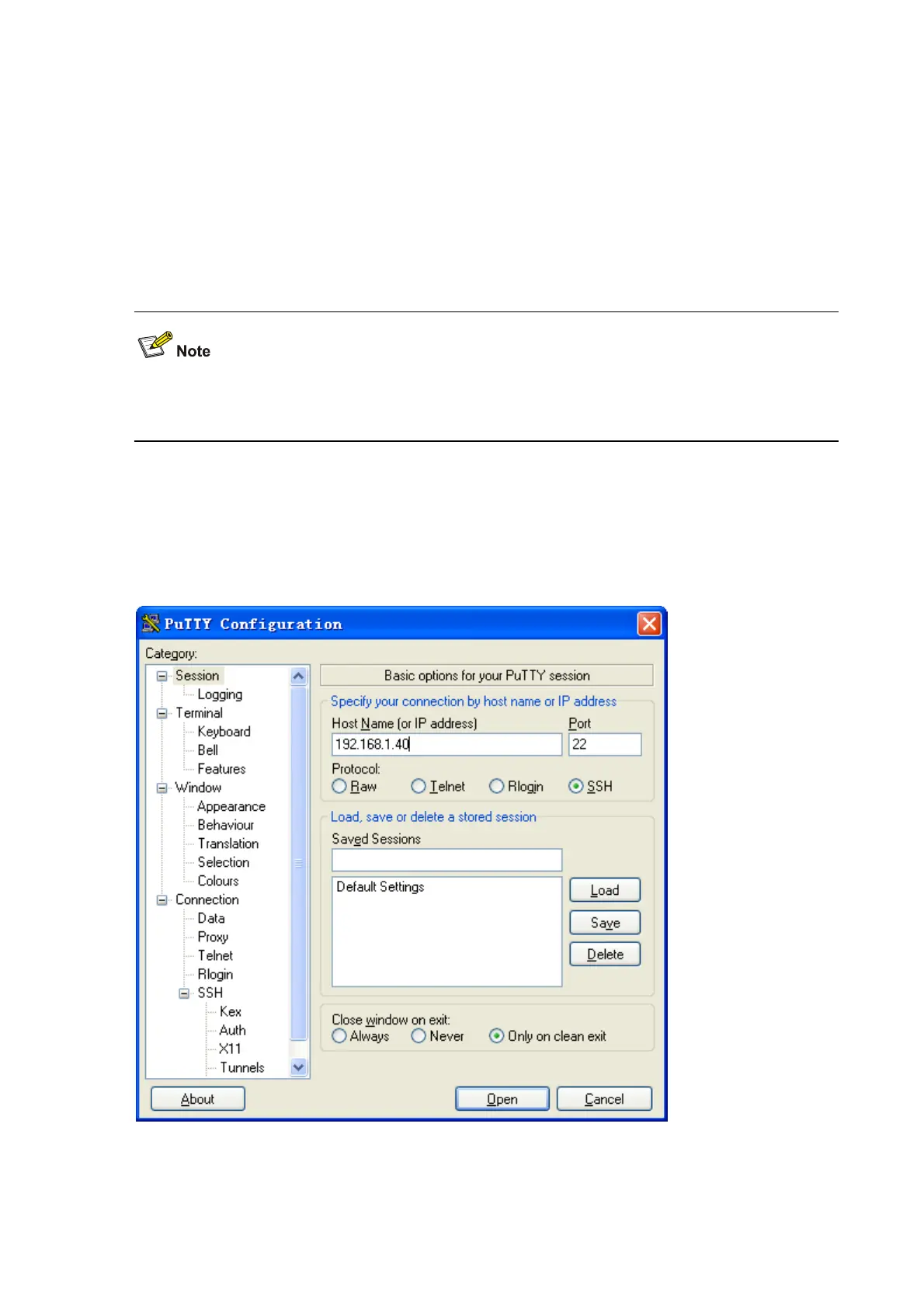Screen dimensions: 924x1308
Task: Collapse the Terminal tree node
Action: pyautogui.click(x=162, y=713)
